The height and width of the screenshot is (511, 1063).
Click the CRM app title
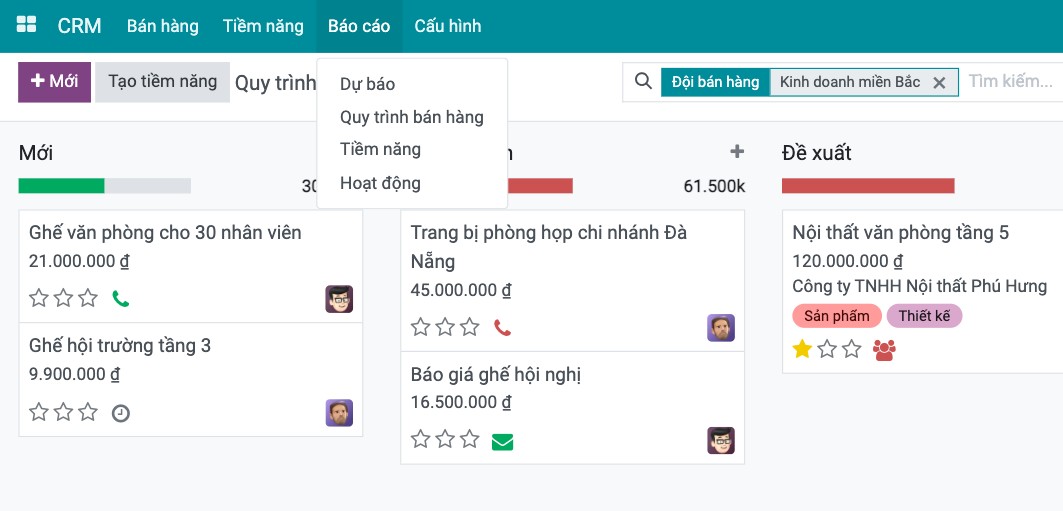(x=79, y=26)
